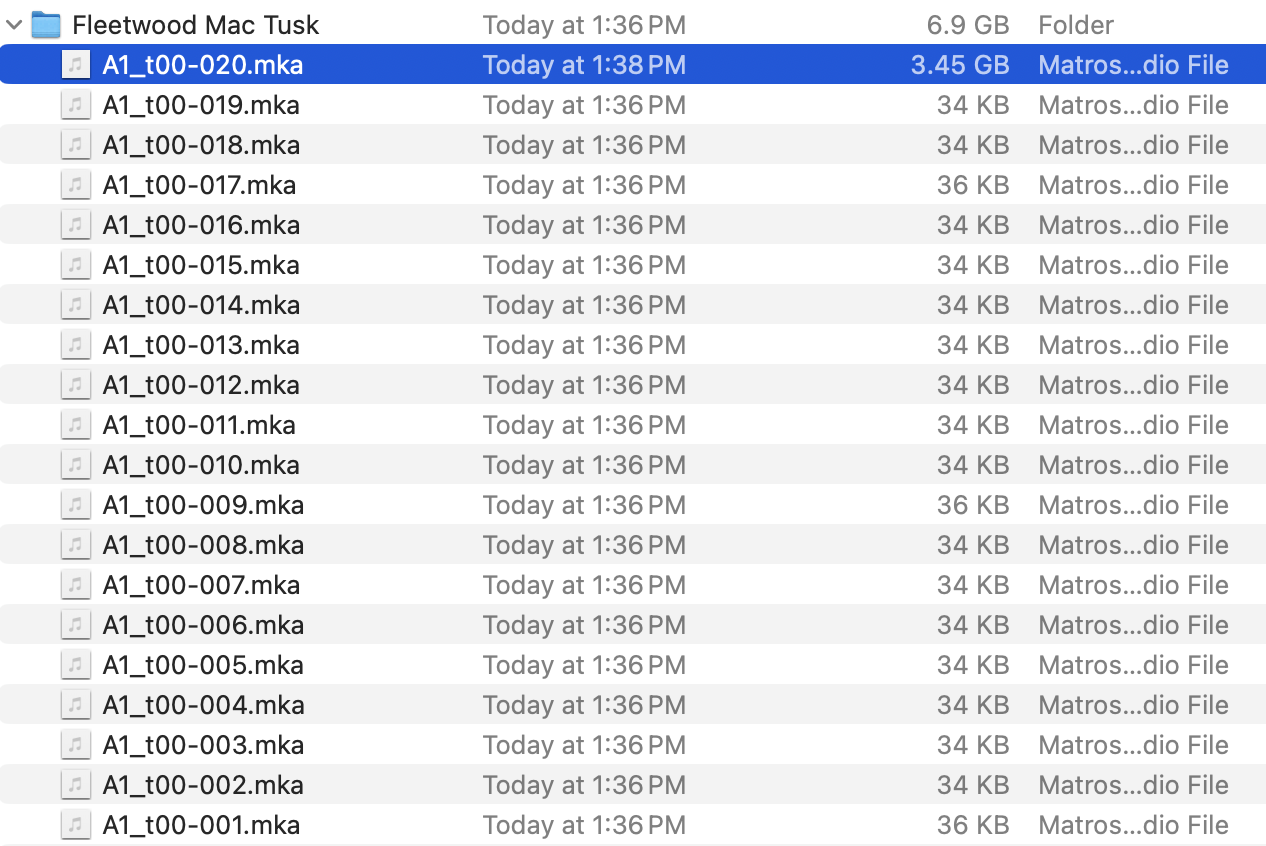The image size is (1266, 846).
Task: Click the file icon of A1_t00-014.mka
Action: 75,305
